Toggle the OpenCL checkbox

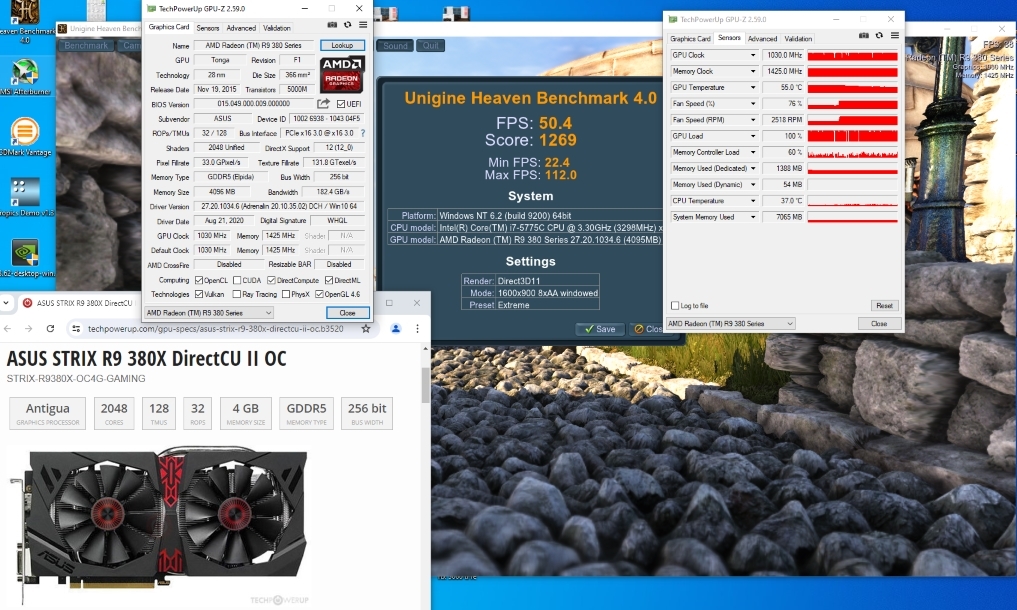pos(199,280)
